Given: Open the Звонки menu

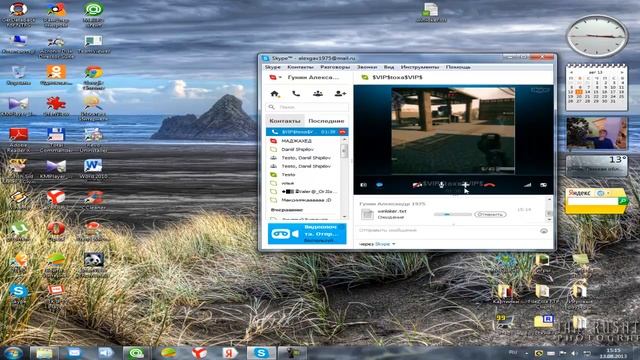Looking at the screenshot, I should [x=367, y=67].
